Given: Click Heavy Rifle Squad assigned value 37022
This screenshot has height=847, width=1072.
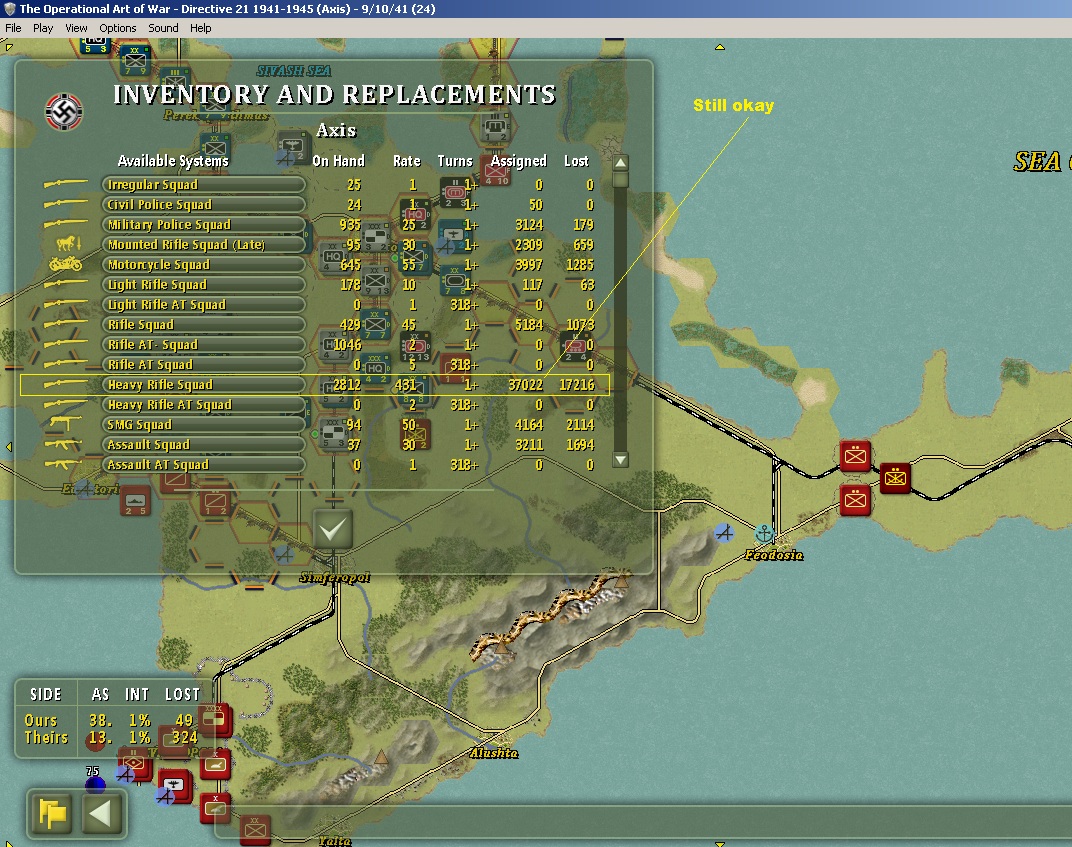Looking at the screenshot, I should 525,384.
